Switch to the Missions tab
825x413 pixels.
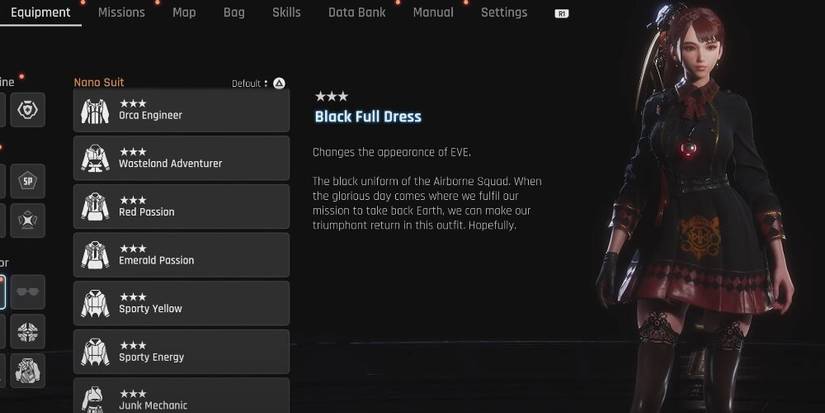point(122,13)
